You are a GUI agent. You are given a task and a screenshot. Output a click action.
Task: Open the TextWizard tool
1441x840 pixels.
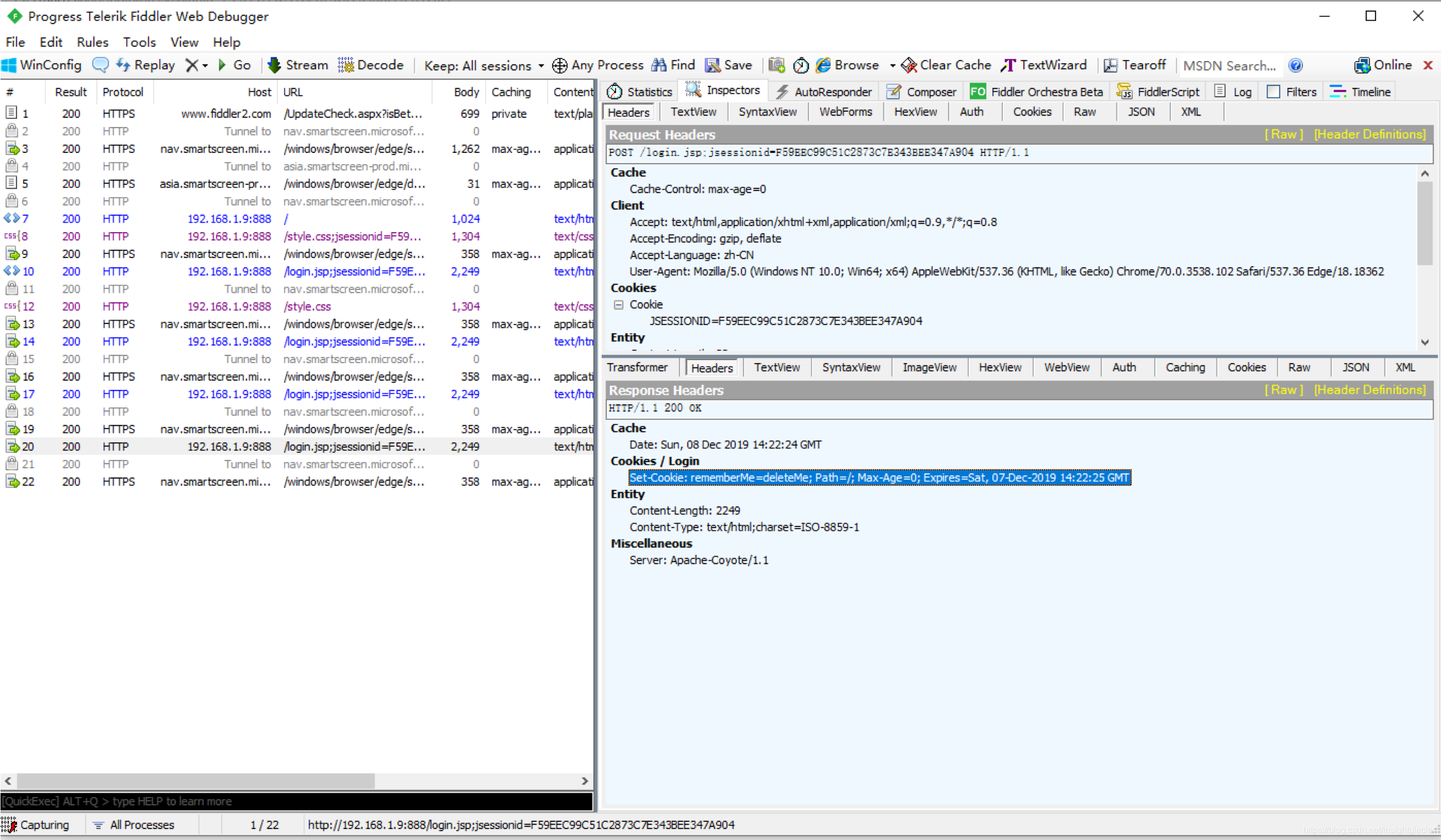tap(1044, 65)
